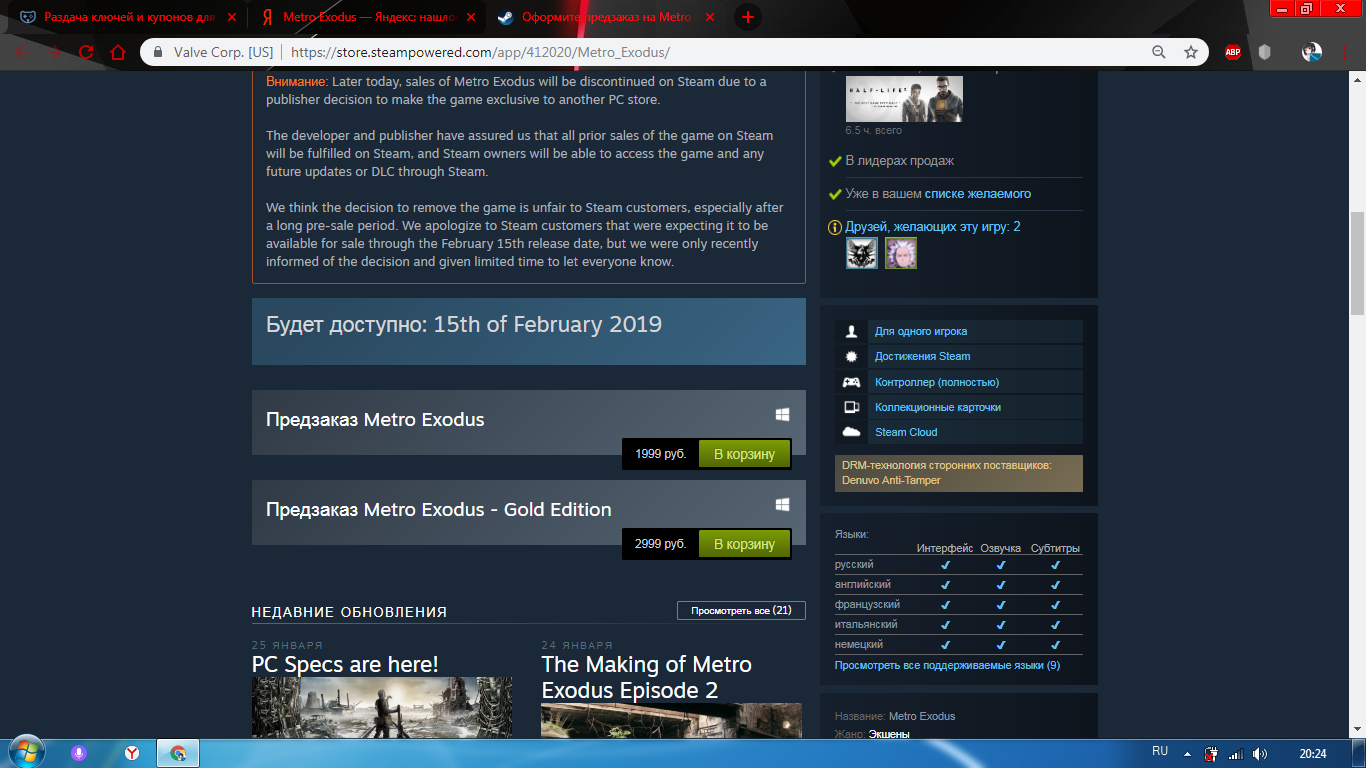Click the genre link 'Экшены'

pos(889,735)
